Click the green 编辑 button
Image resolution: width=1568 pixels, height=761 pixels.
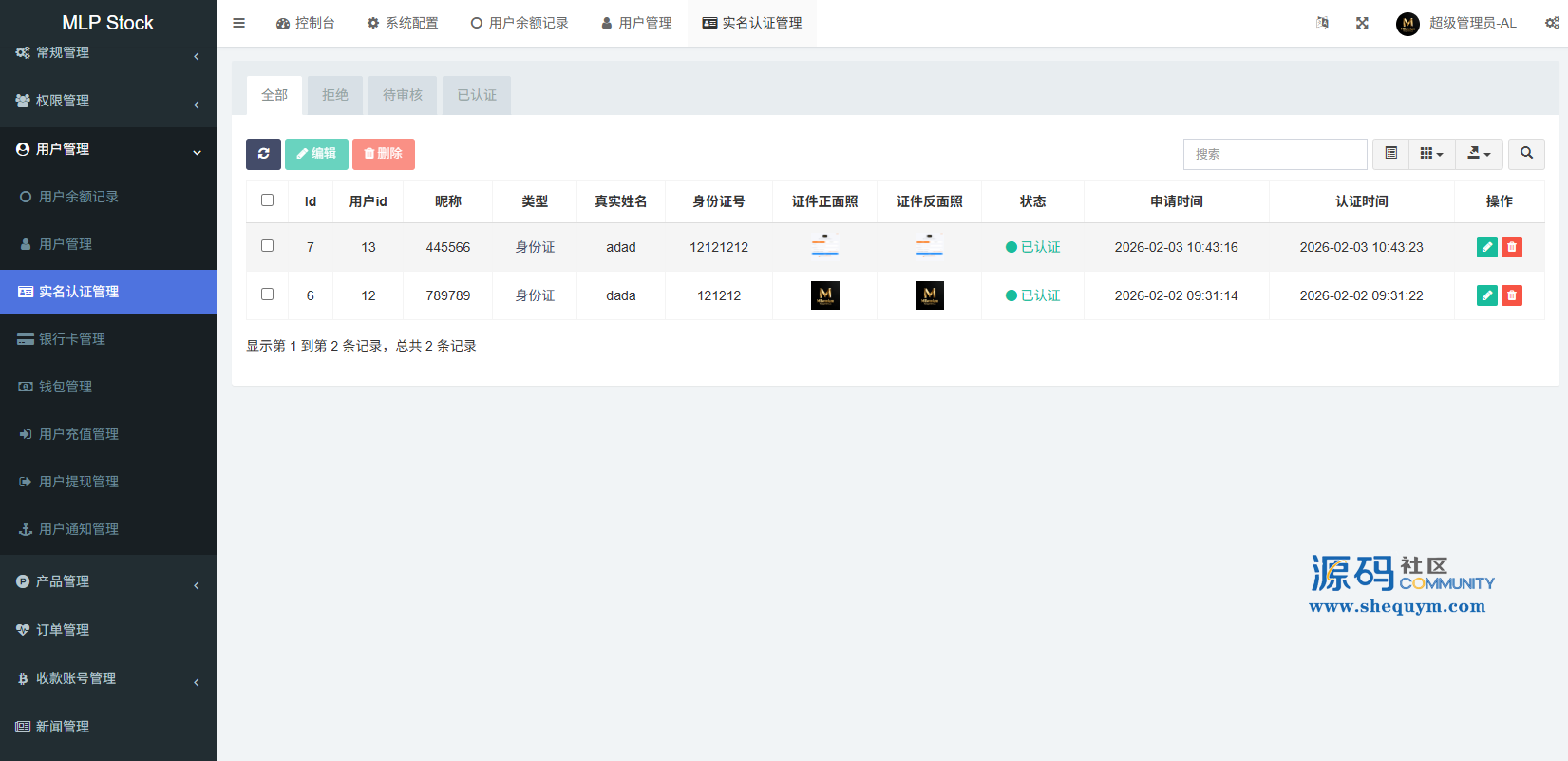[316, 154]
